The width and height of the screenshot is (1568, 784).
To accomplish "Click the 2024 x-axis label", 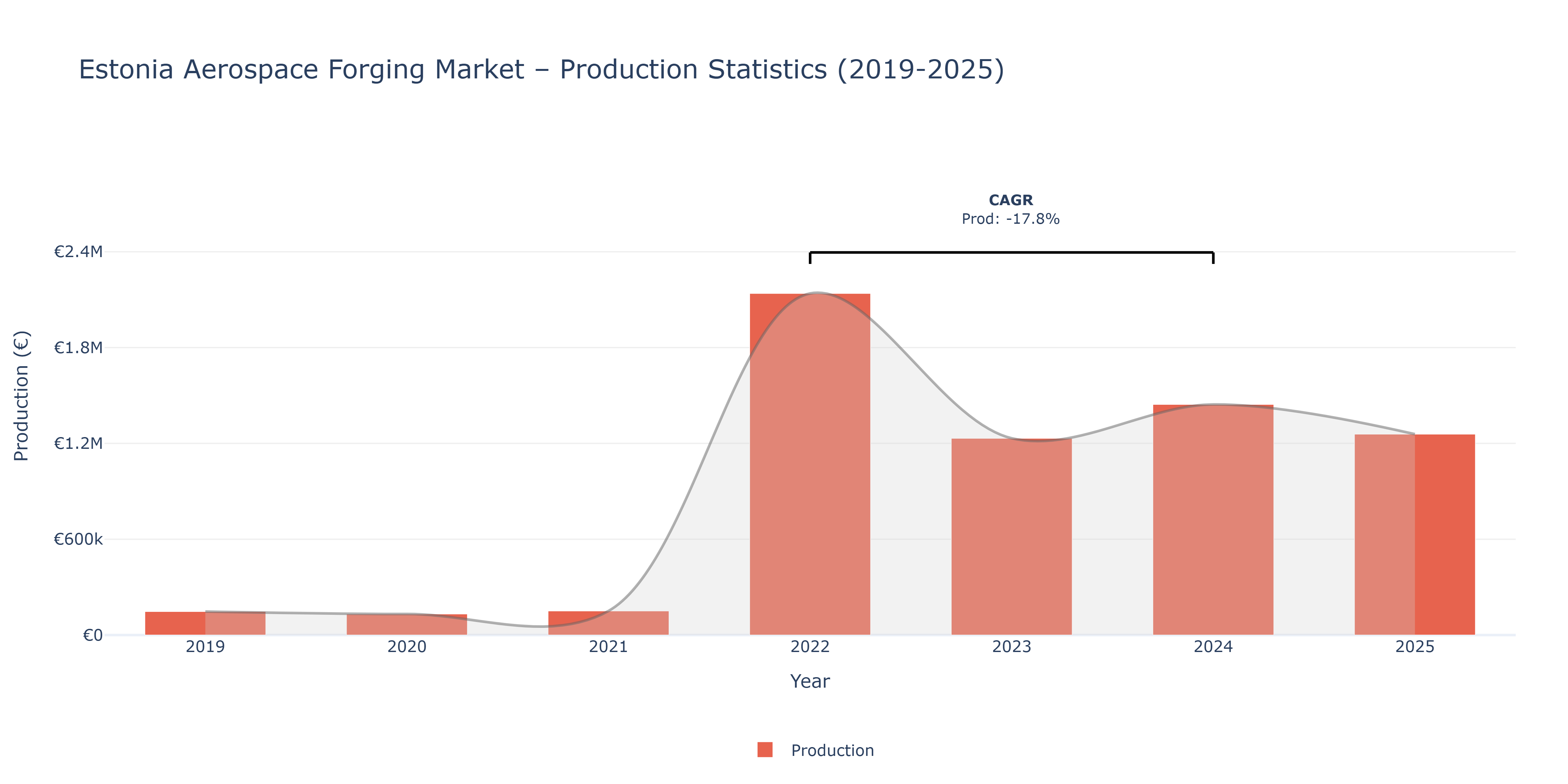I will pos(1213,646).
